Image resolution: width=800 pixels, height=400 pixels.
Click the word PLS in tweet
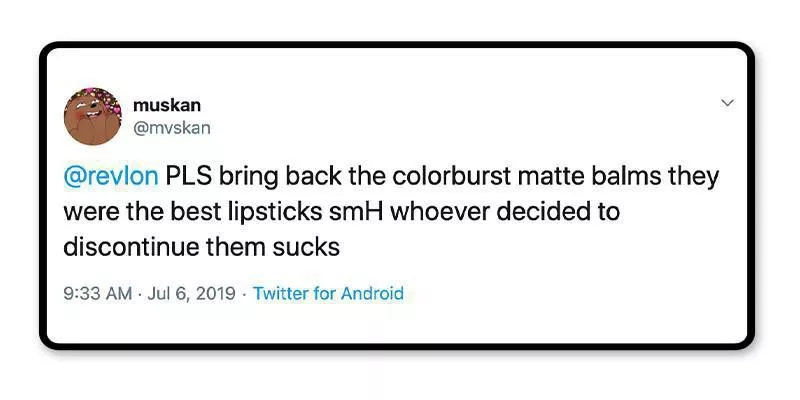[187, 177]
